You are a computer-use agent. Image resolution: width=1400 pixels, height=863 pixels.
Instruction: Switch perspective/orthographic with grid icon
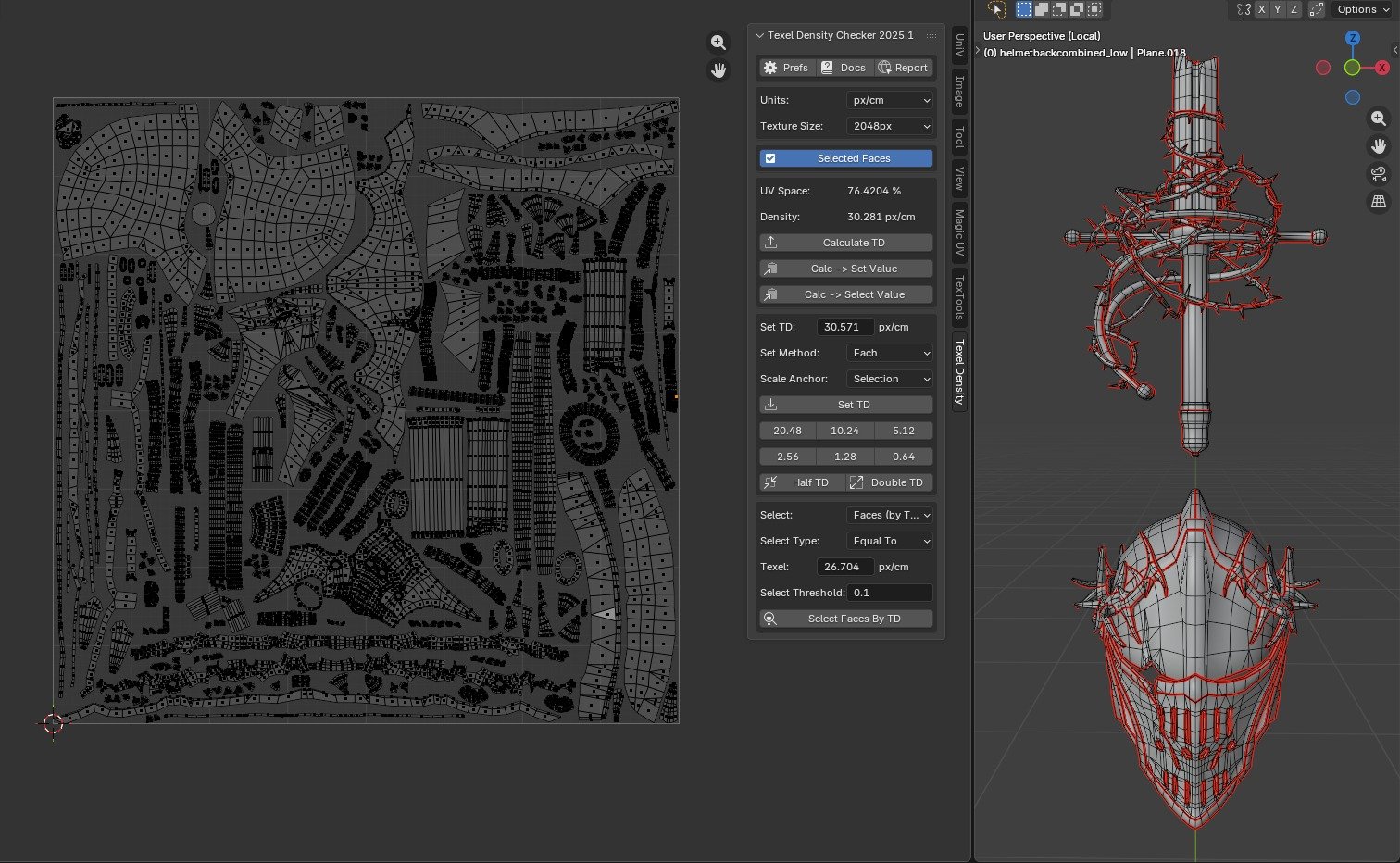(1379, 202)
